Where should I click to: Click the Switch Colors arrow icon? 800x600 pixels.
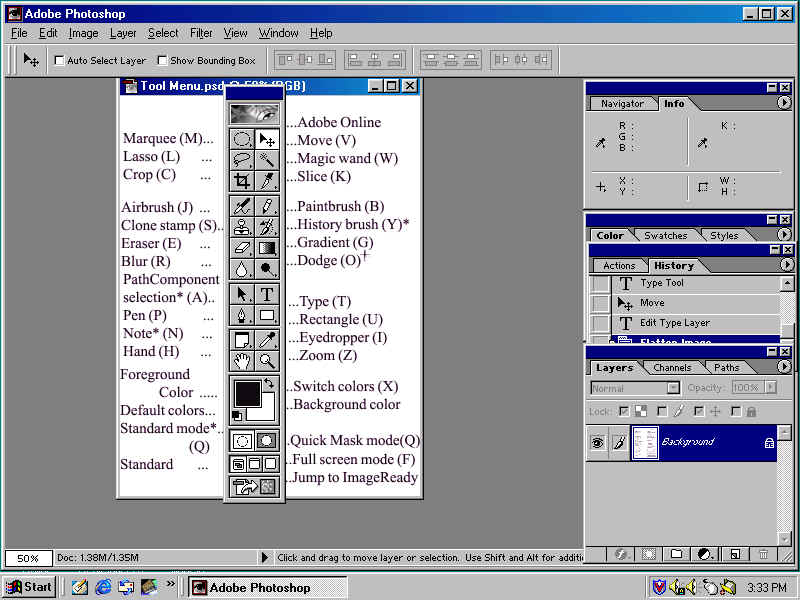click(x=269, y=384)
